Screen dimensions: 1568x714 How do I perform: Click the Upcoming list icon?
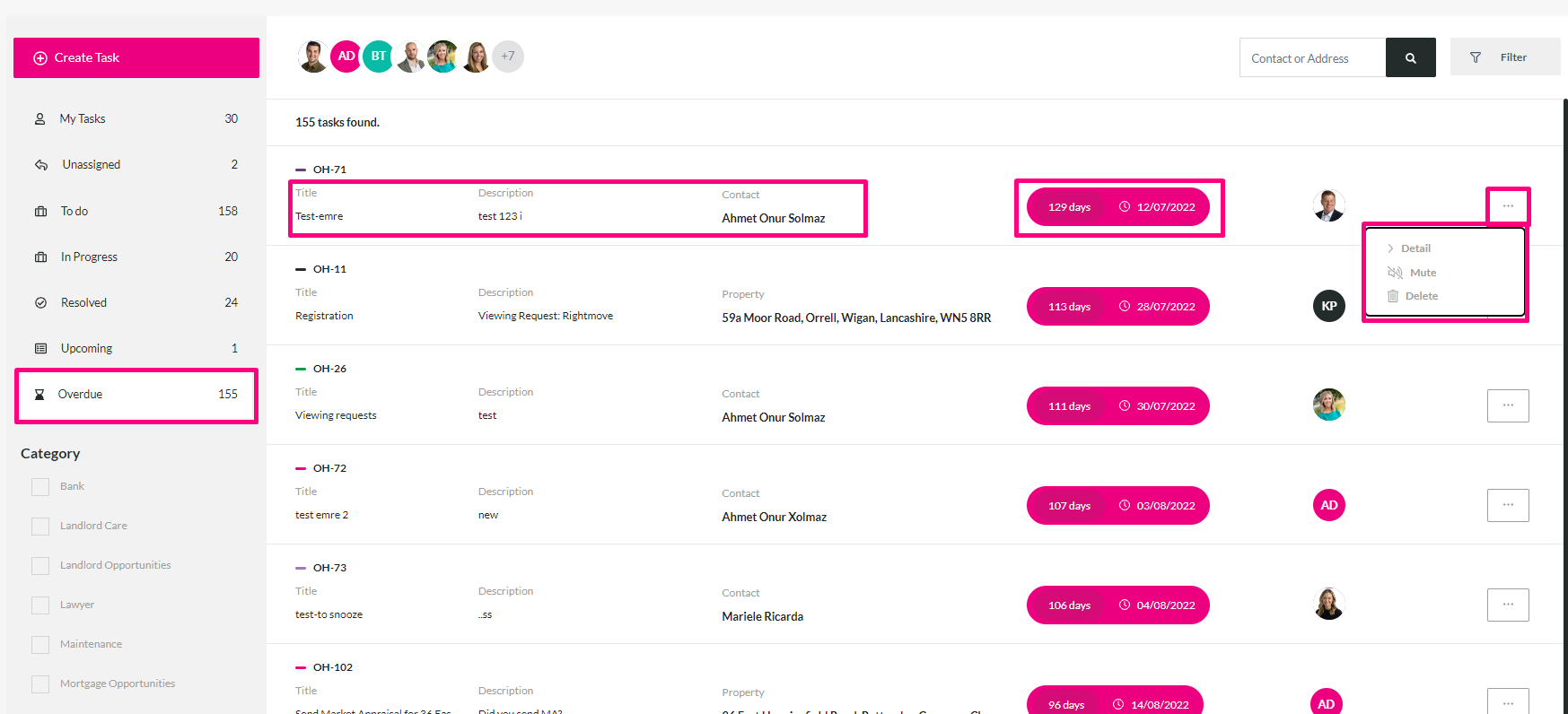[40, 348]
